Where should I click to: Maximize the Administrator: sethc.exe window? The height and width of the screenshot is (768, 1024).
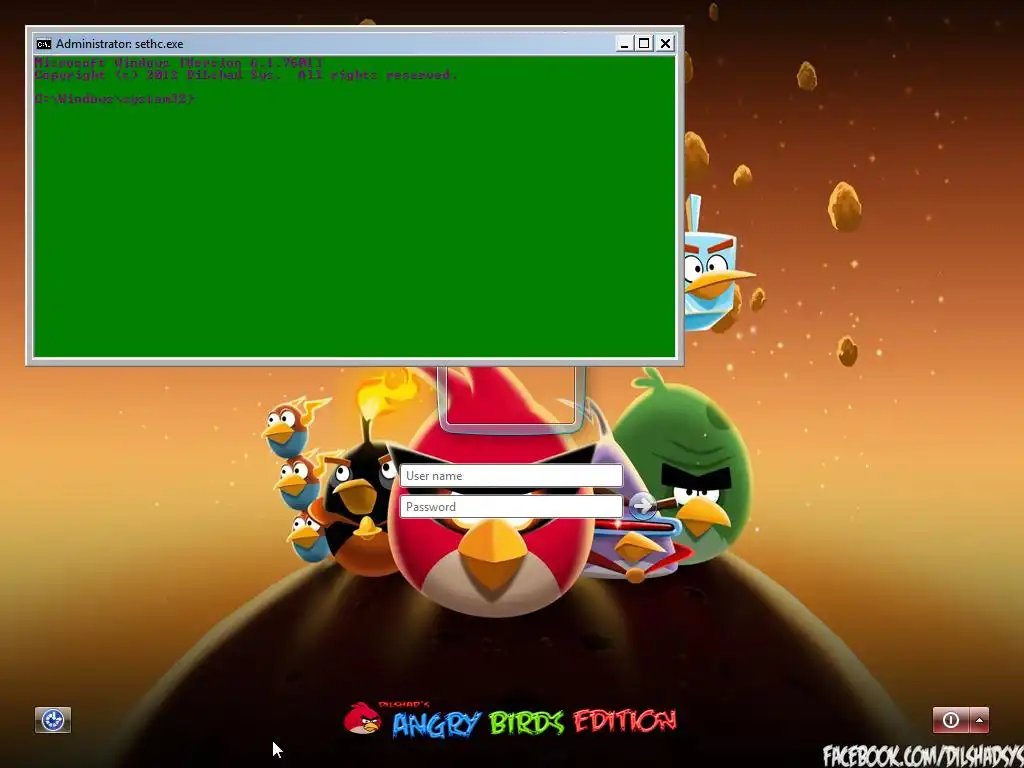click(x=644, y=44)
